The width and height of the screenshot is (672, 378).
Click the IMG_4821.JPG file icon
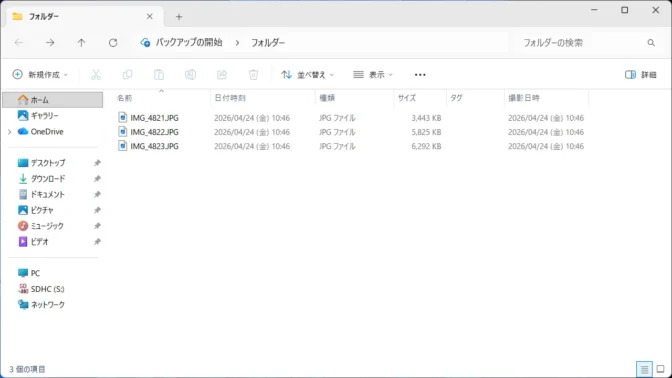tap(123, 117)
